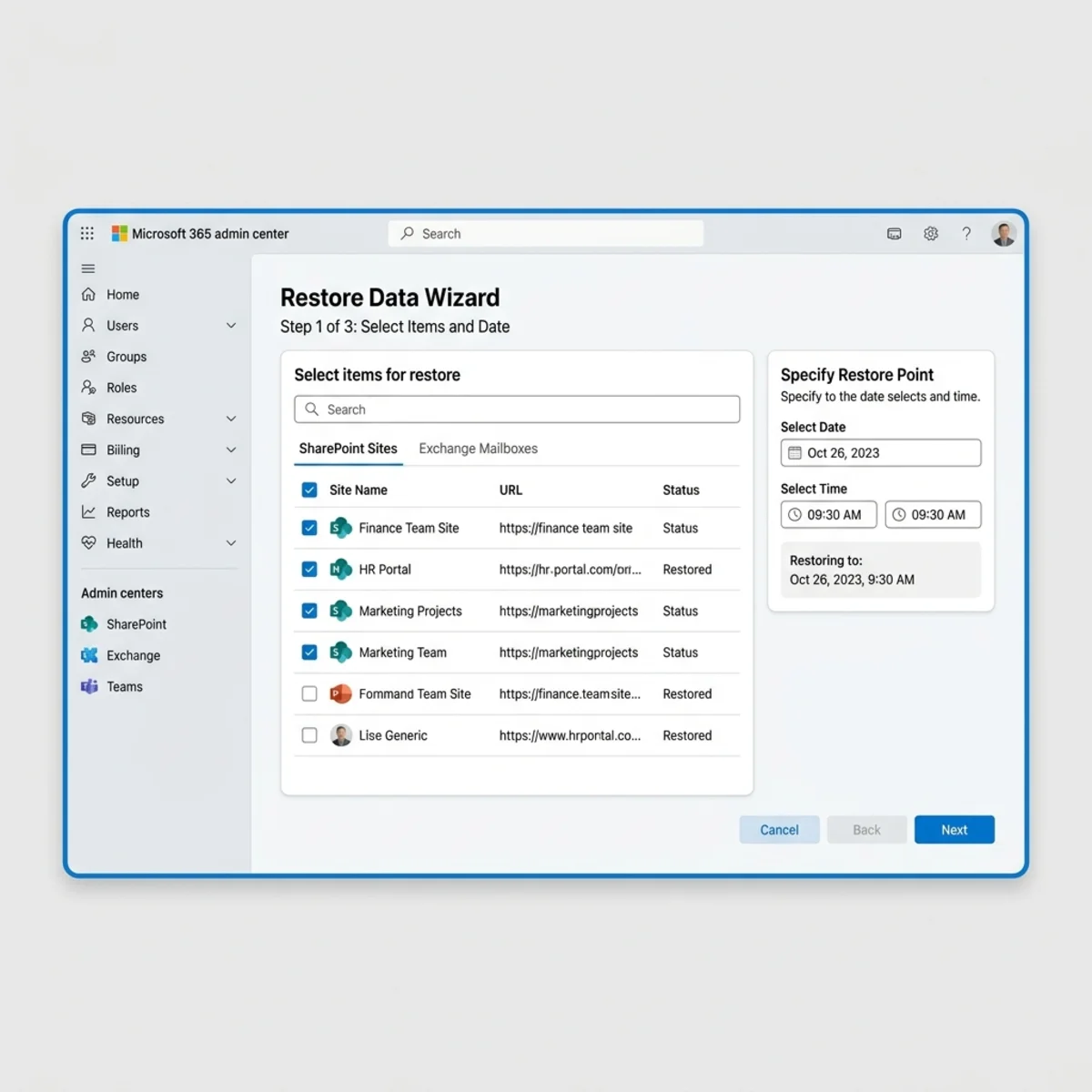Click Restored status for Lise Generic
The width and height of the screenshot is (1092, 1092).
click(x=687, y=735)
